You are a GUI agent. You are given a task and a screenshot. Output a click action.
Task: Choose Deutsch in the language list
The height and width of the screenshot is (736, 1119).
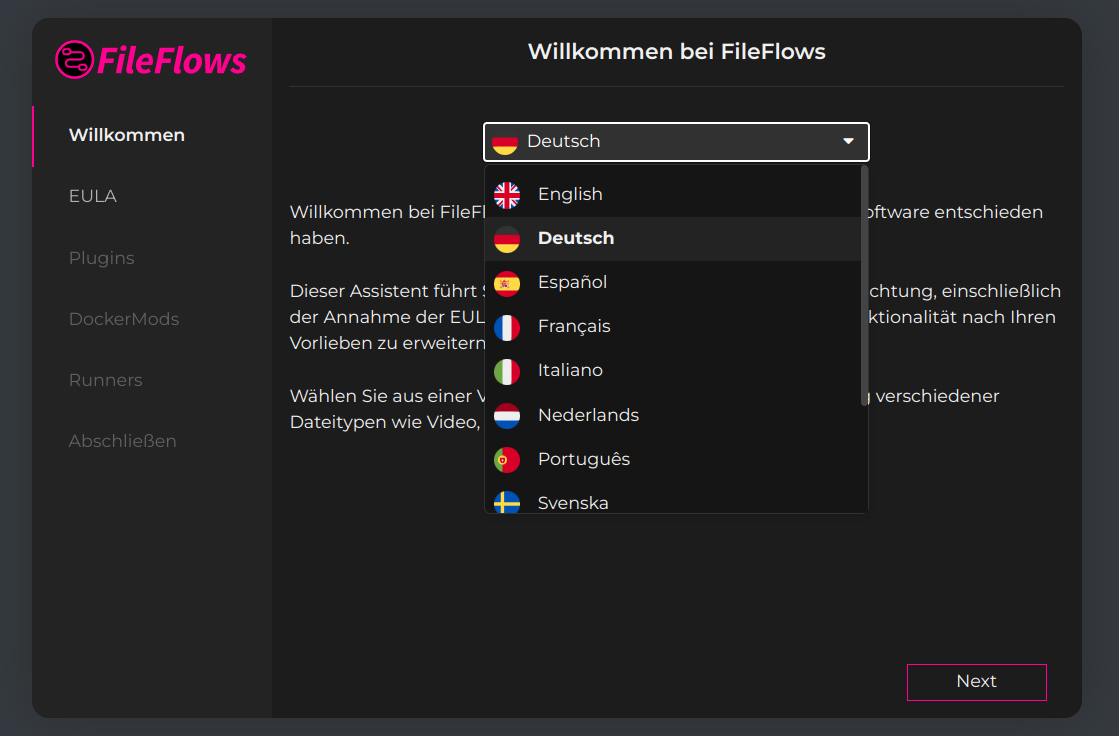[x=673, y=238]
